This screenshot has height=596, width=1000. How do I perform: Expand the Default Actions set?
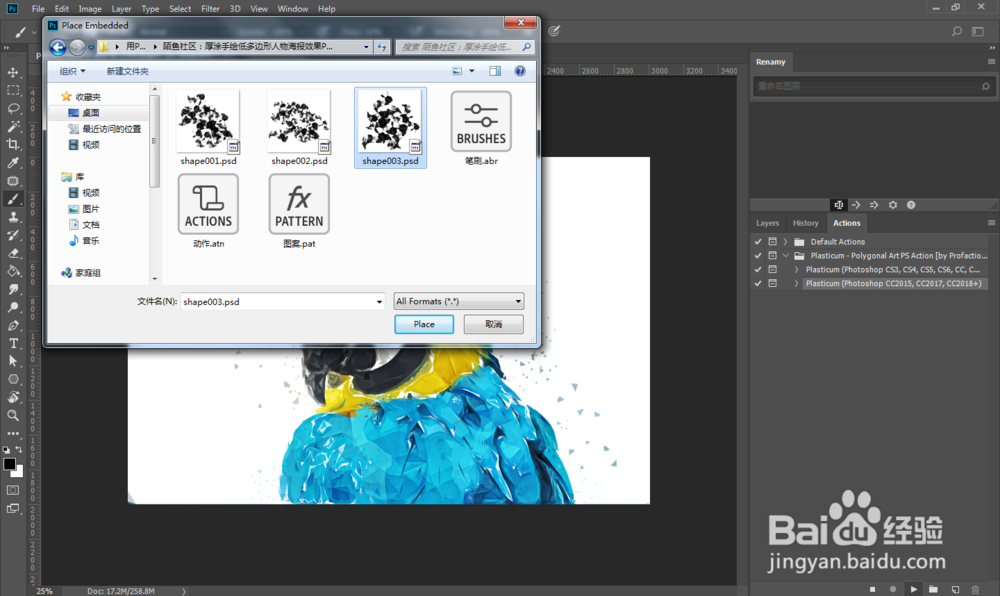(x=786, y=242)
